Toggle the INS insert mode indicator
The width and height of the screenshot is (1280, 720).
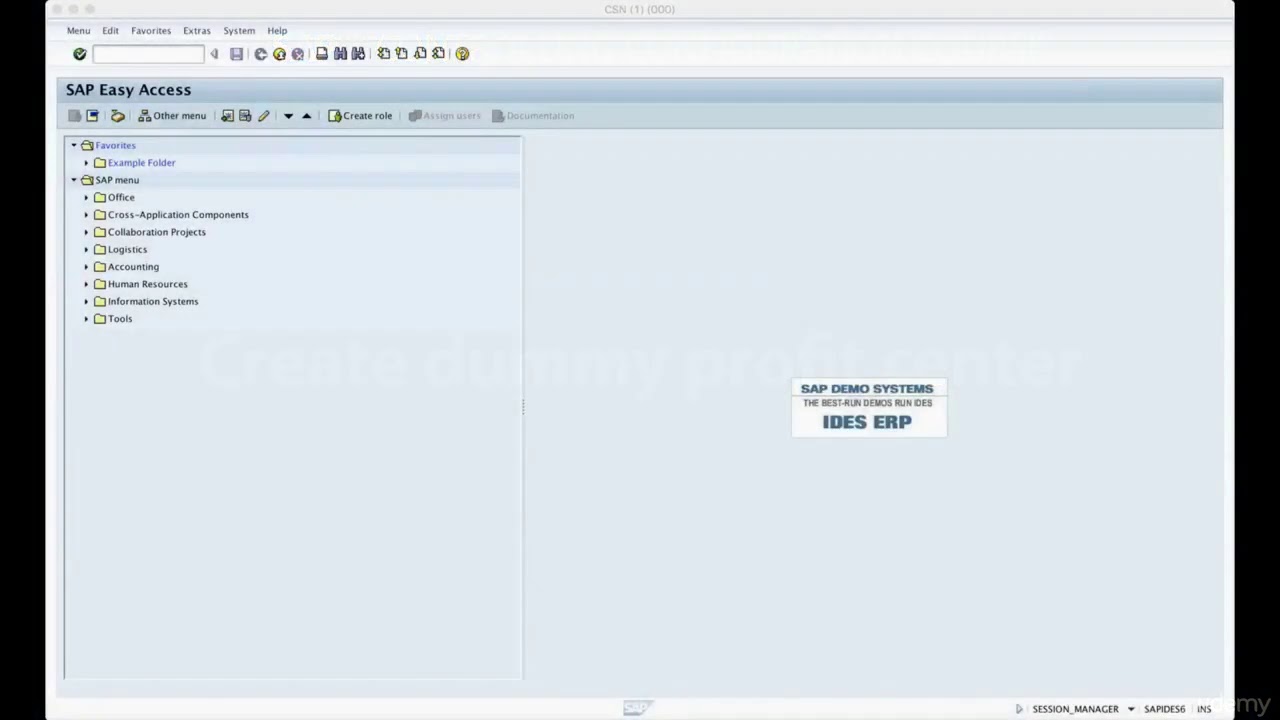1204,709
